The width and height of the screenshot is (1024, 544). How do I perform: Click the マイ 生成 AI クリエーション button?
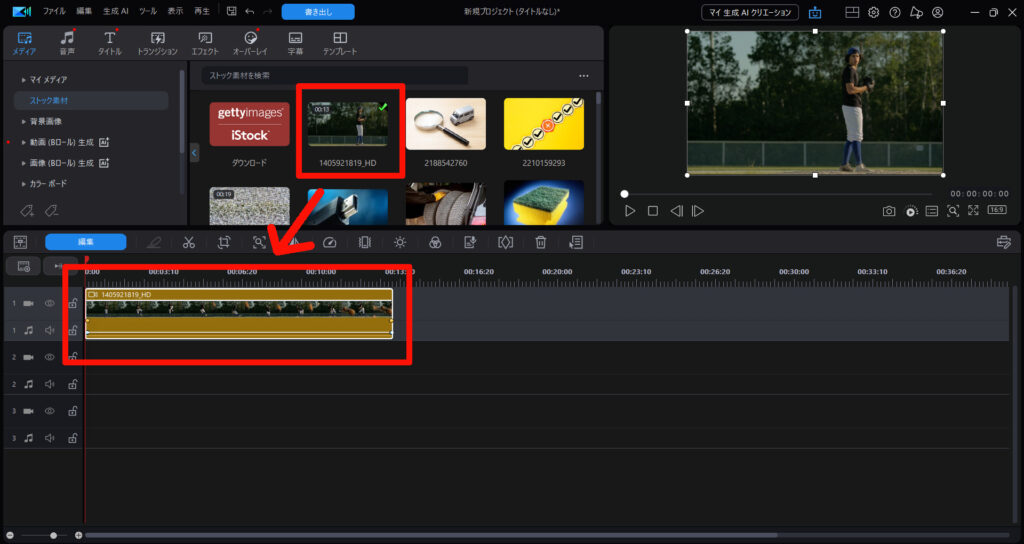click(x=749, y=12)
